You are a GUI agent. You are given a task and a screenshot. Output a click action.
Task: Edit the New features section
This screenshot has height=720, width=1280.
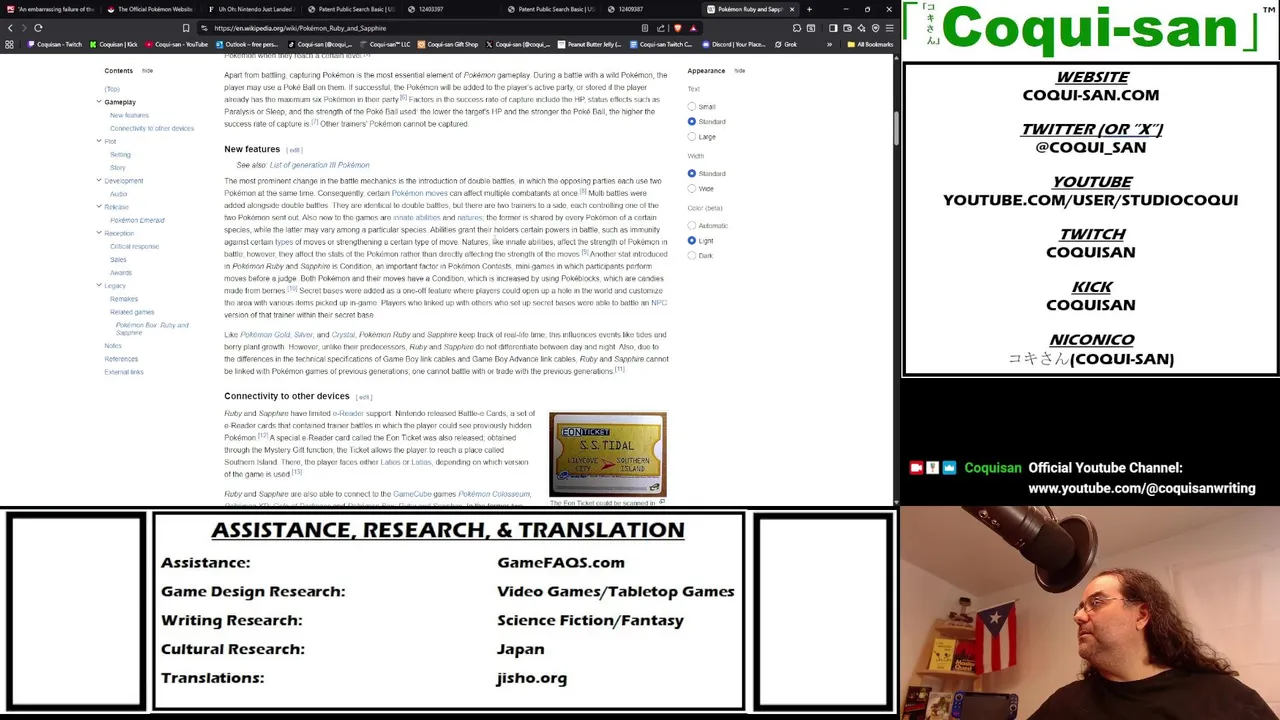pos(294,150)
